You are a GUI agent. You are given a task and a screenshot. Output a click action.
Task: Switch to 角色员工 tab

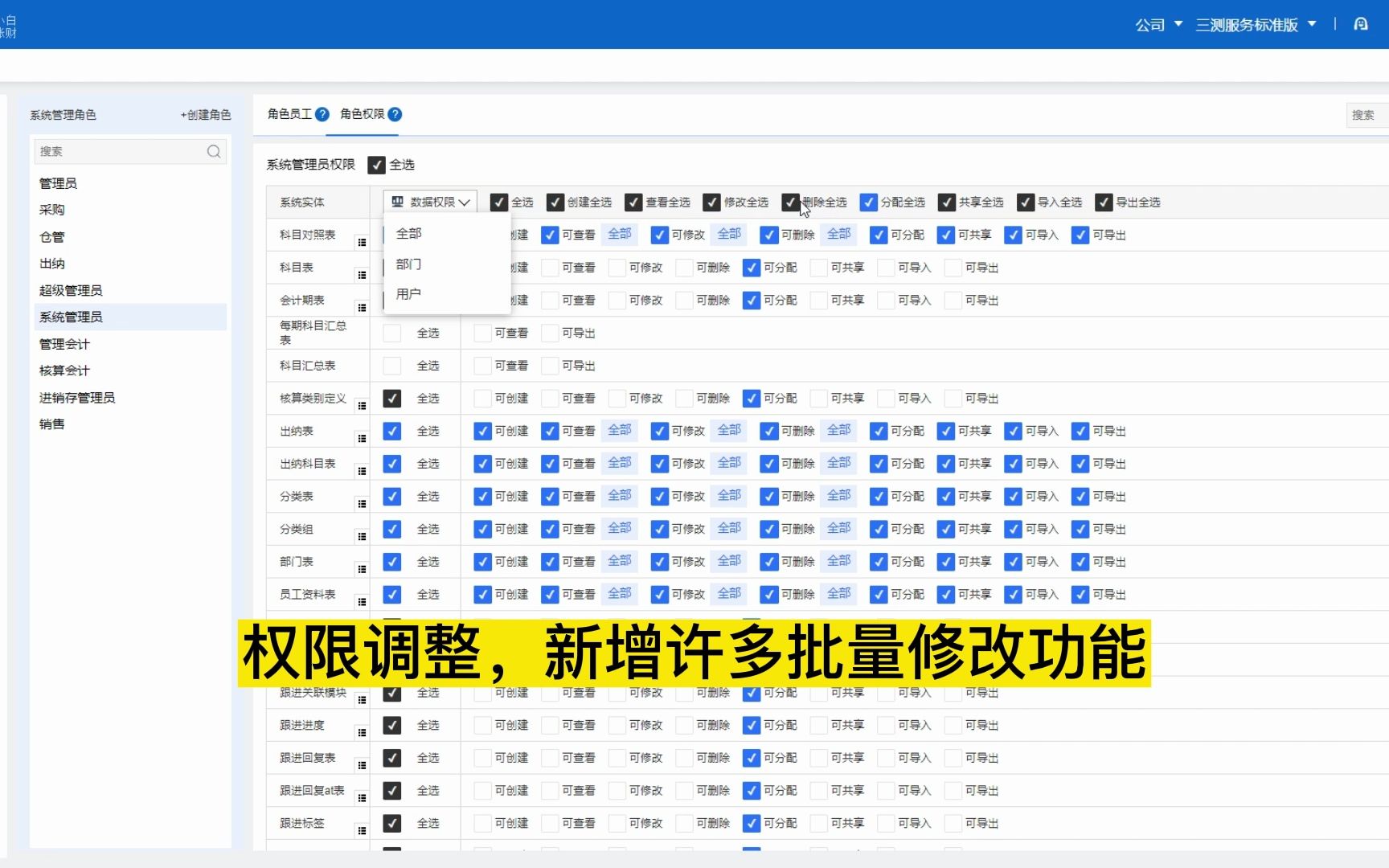coord(289,114)
